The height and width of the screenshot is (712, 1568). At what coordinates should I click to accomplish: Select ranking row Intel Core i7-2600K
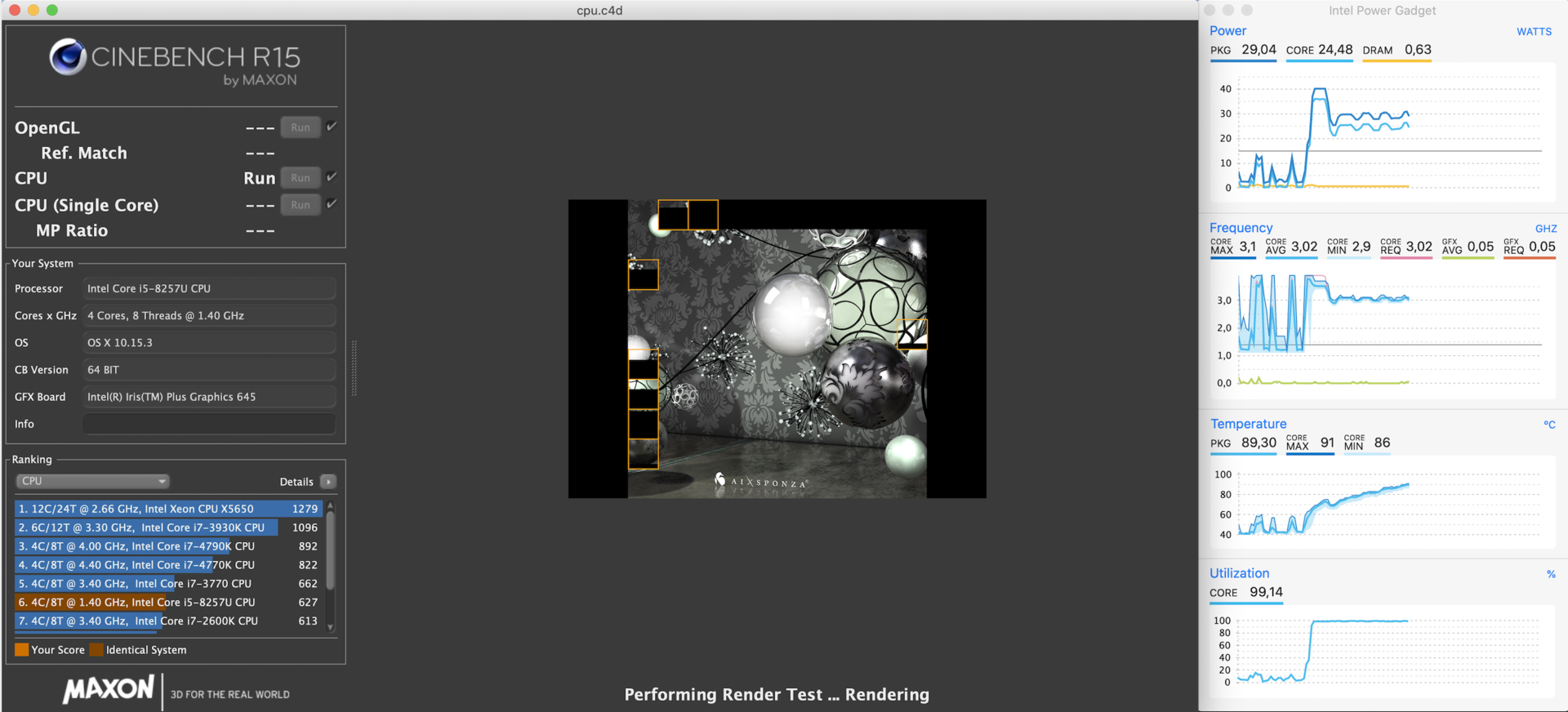tap(168, 621)
